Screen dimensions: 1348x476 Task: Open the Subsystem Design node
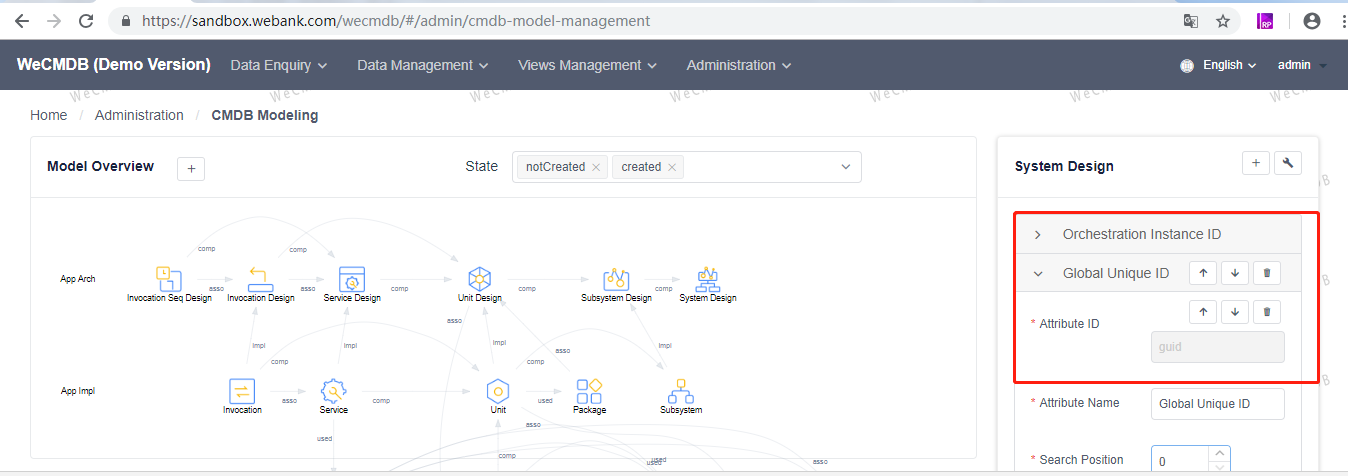(x=616, y=284)
